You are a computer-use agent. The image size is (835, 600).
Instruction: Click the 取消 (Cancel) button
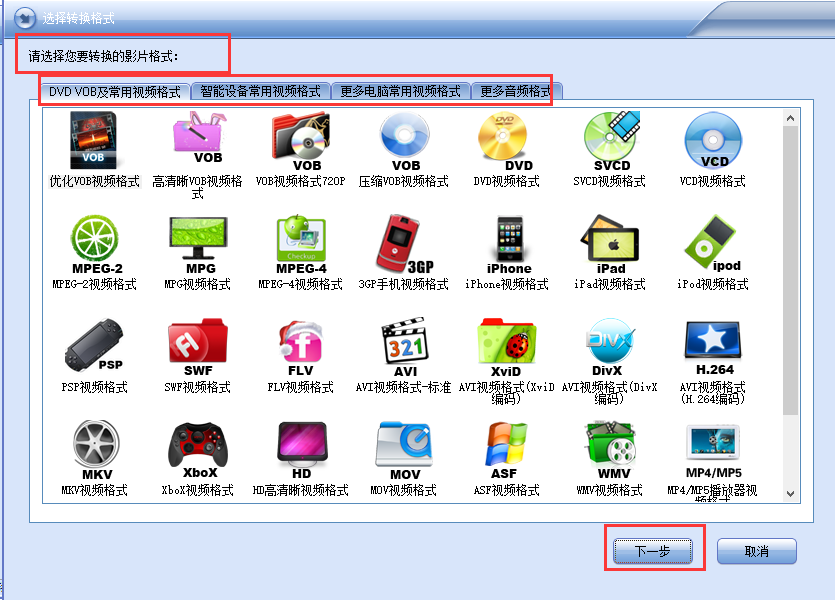click(757, 551)
